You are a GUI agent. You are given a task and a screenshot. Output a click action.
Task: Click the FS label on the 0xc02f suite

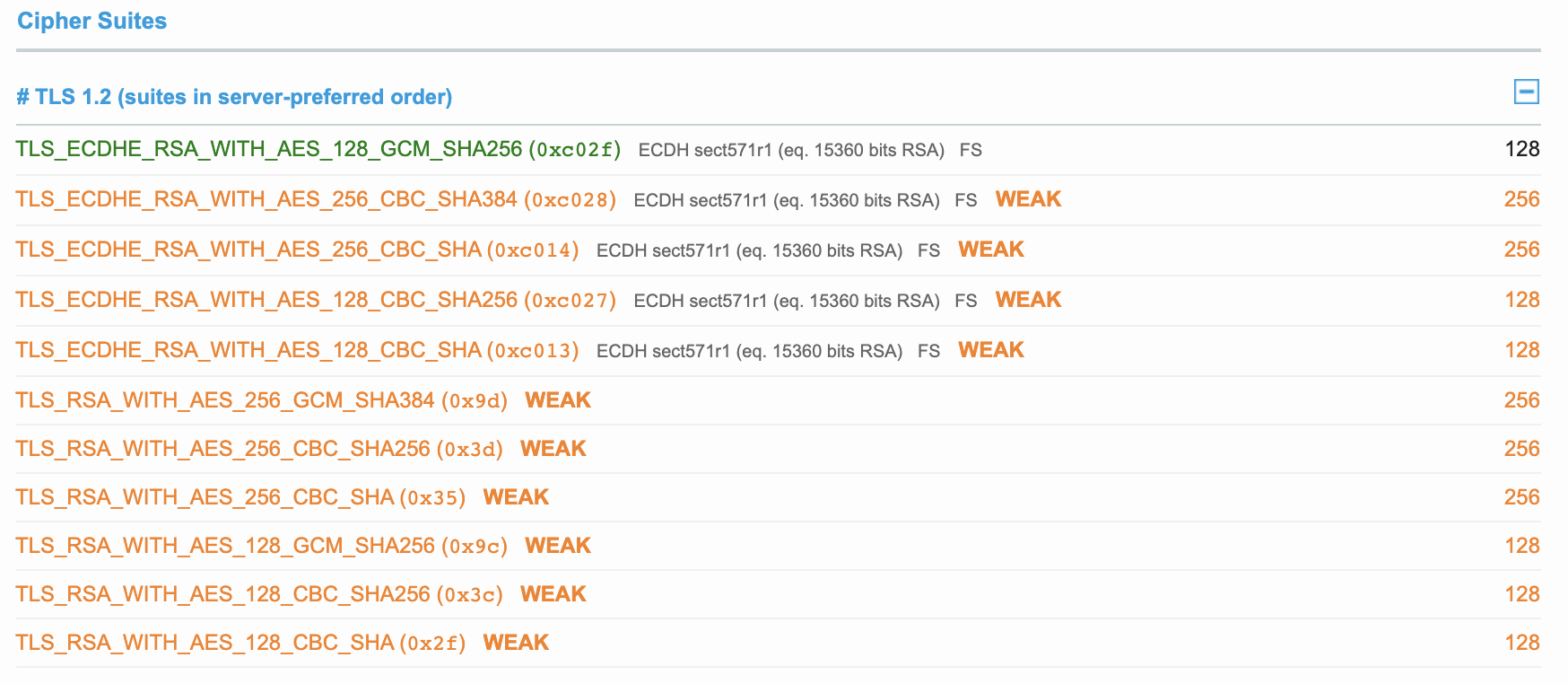tap(971, 150)
